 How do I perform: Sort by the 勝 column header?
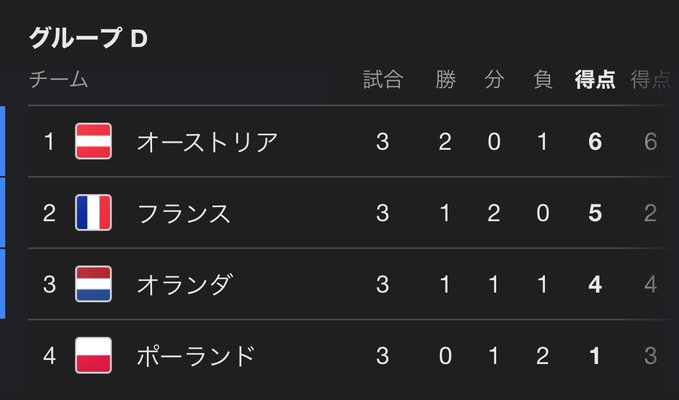coord(445,80)
